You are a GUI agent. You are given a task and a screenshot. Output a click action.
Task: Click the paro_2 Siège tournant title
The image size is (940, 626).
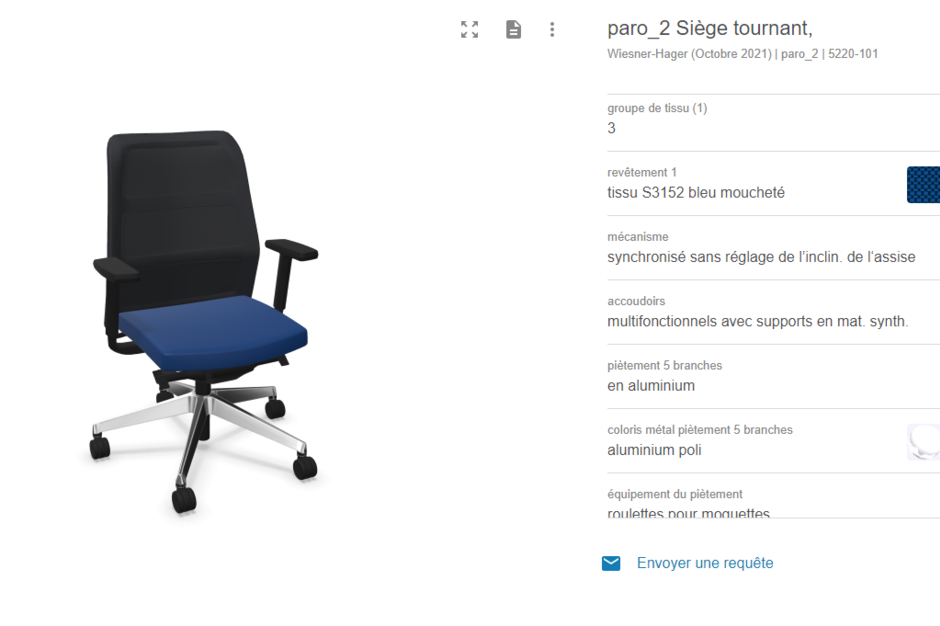click(710, 28)
